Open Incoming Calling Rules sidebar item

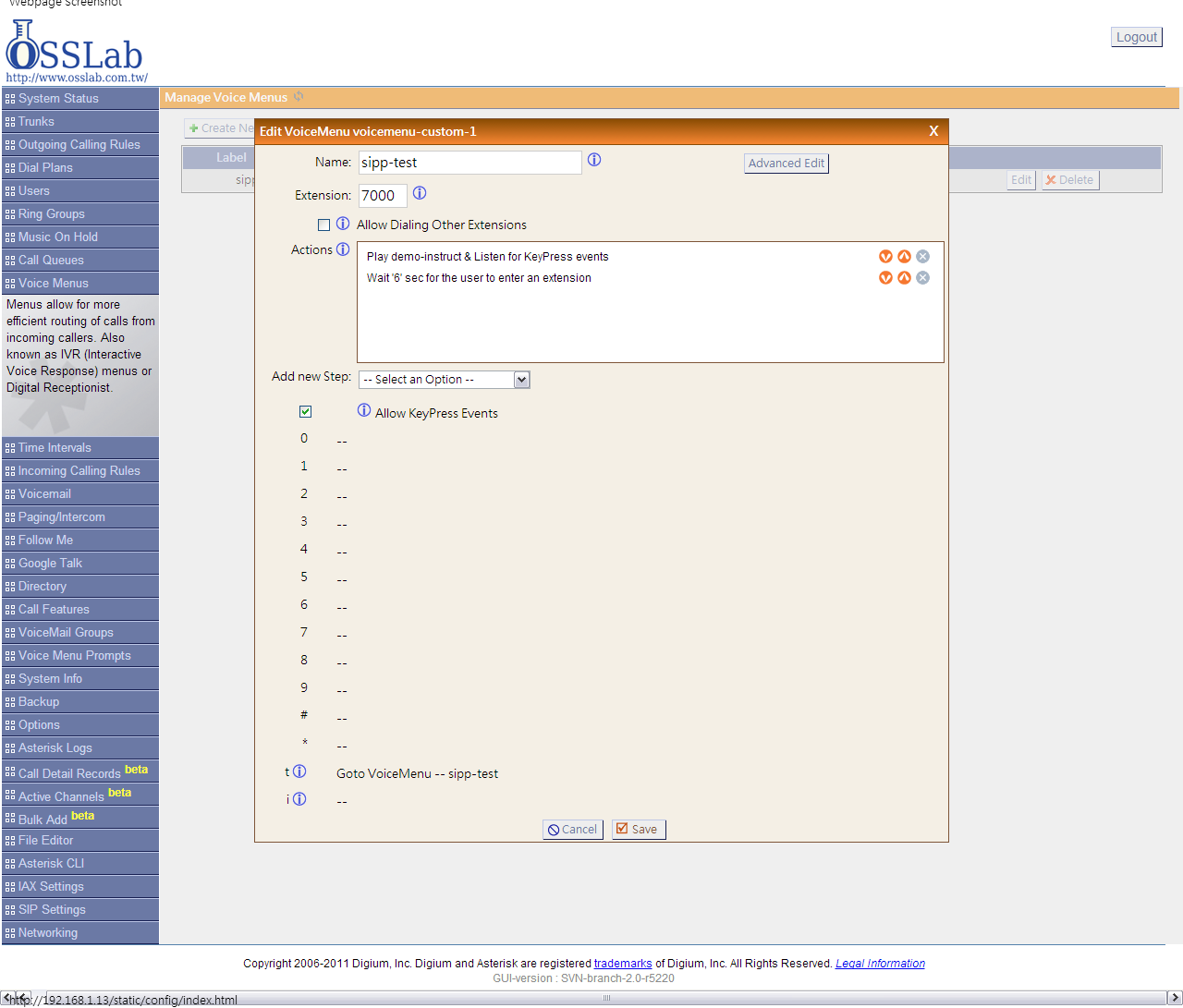click(x=80, y=471)
